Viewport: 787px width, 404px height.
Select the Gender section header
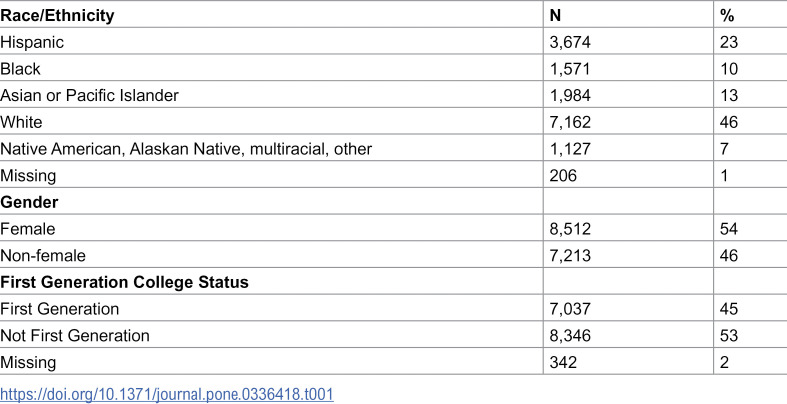29,202
